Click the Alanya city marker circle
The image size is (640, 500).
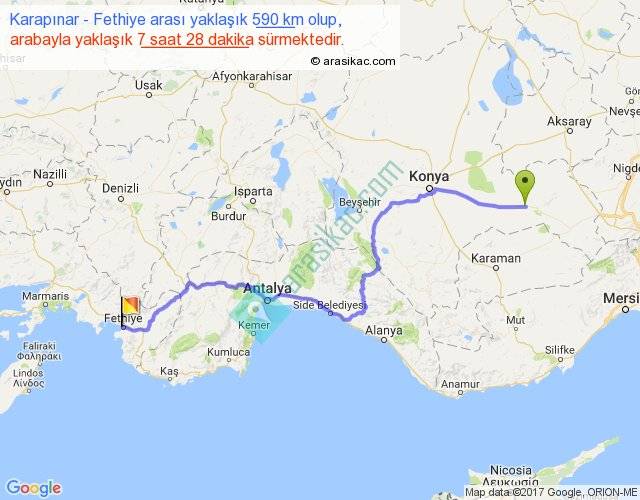coord(384,340)
